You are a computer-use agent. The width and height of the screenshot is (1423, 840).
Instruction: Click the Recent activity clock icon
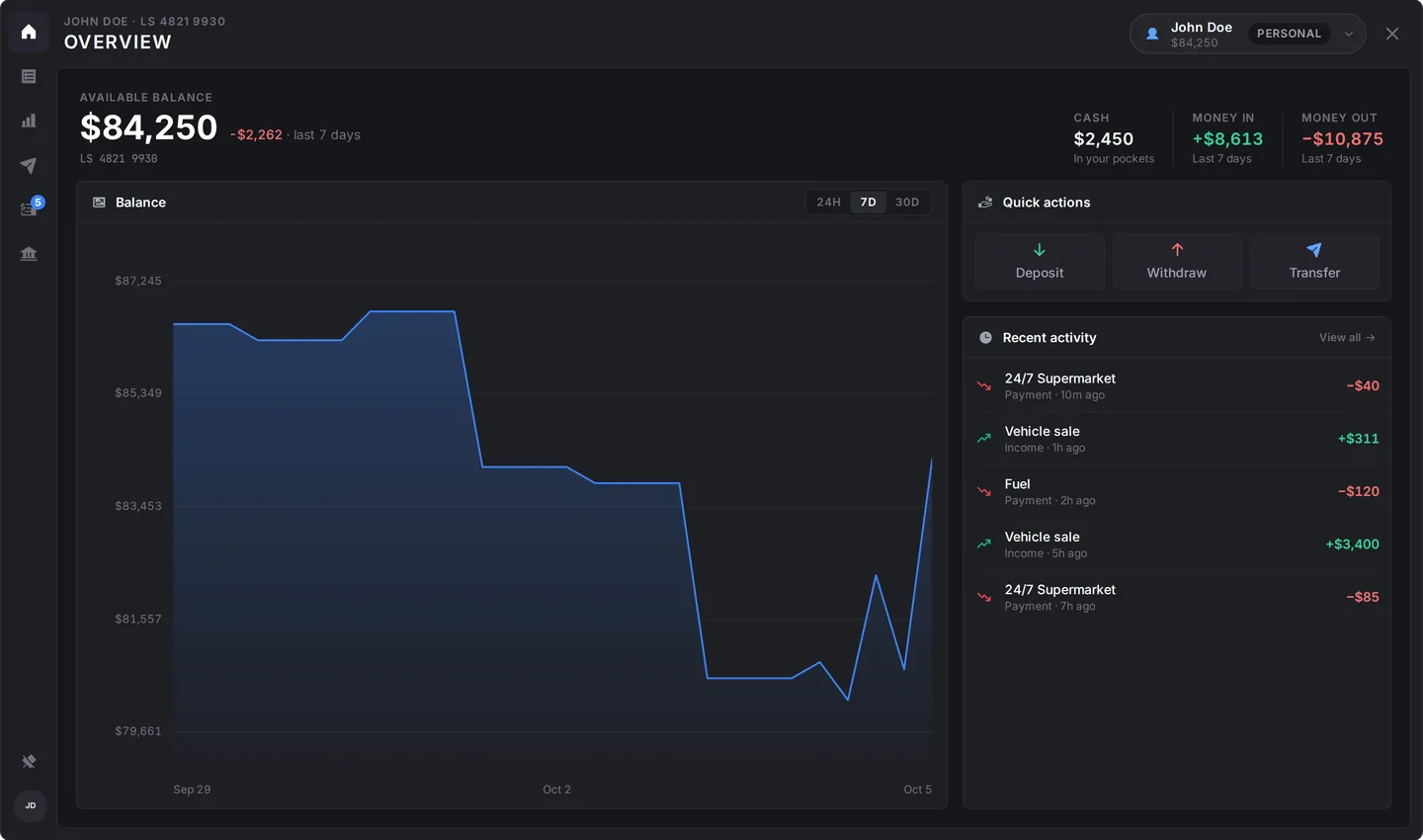985,337
